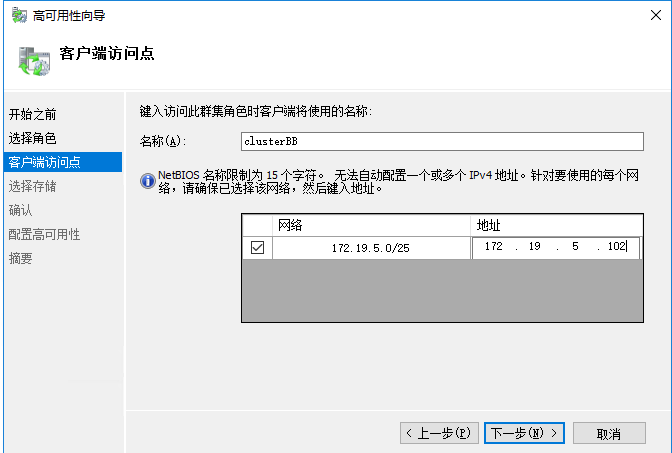Select the 客户端访问点 step in sidebar

click(63, 162)
